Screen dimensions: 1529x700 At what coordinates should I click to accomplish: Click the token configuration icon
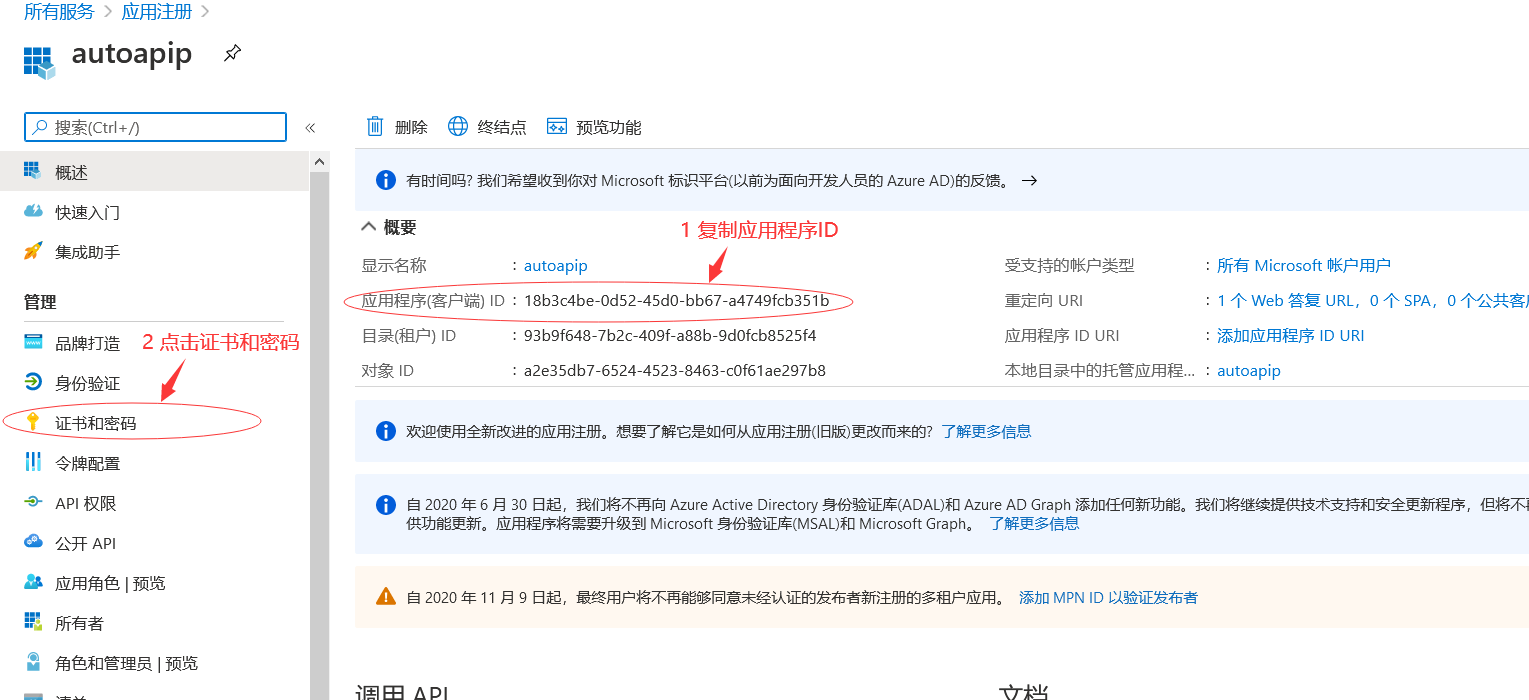pos(33,462)
